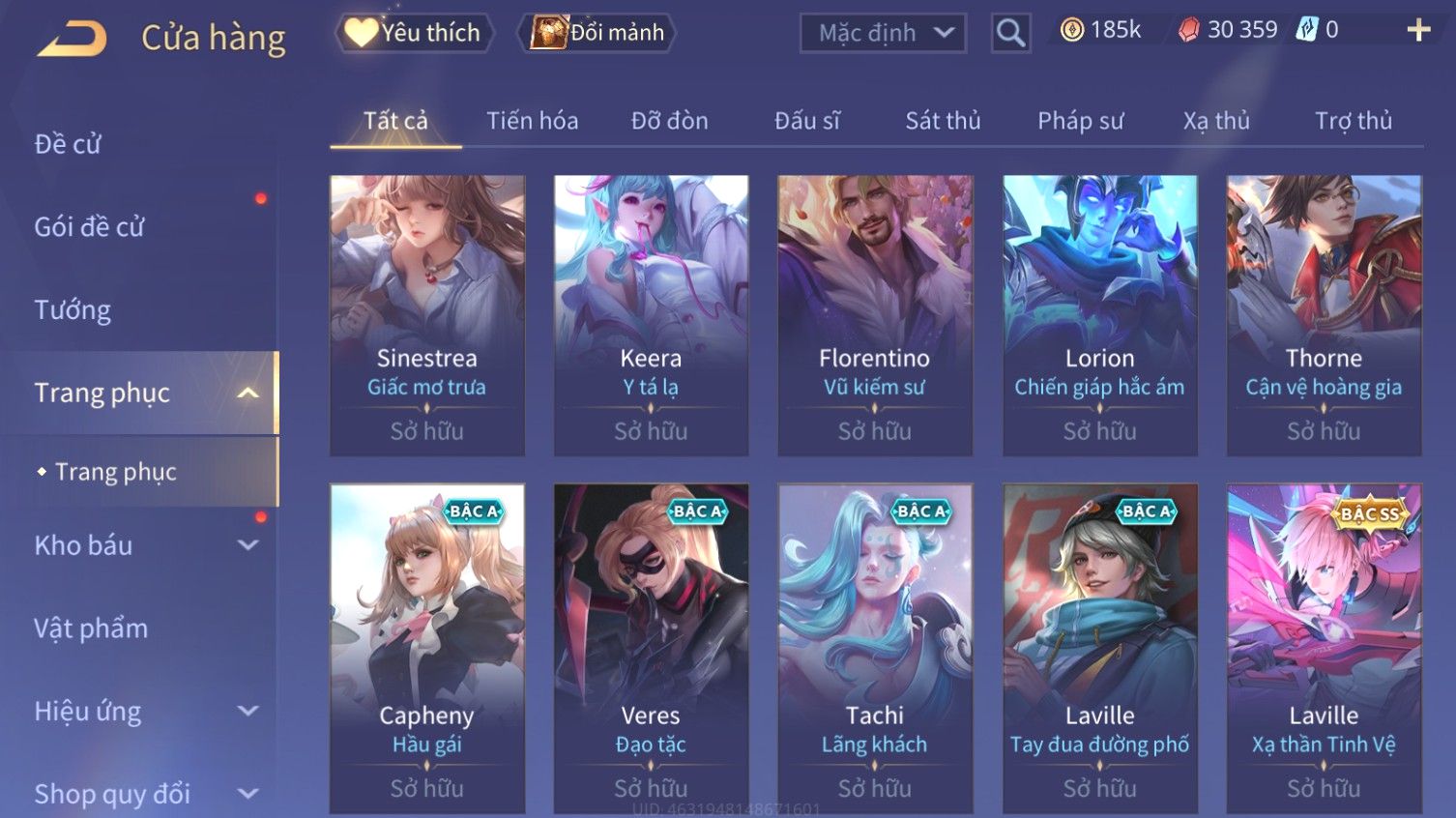Open the Mặc định sort dropdown
This screenshot has height=818, width=1456.
point(883,33)
